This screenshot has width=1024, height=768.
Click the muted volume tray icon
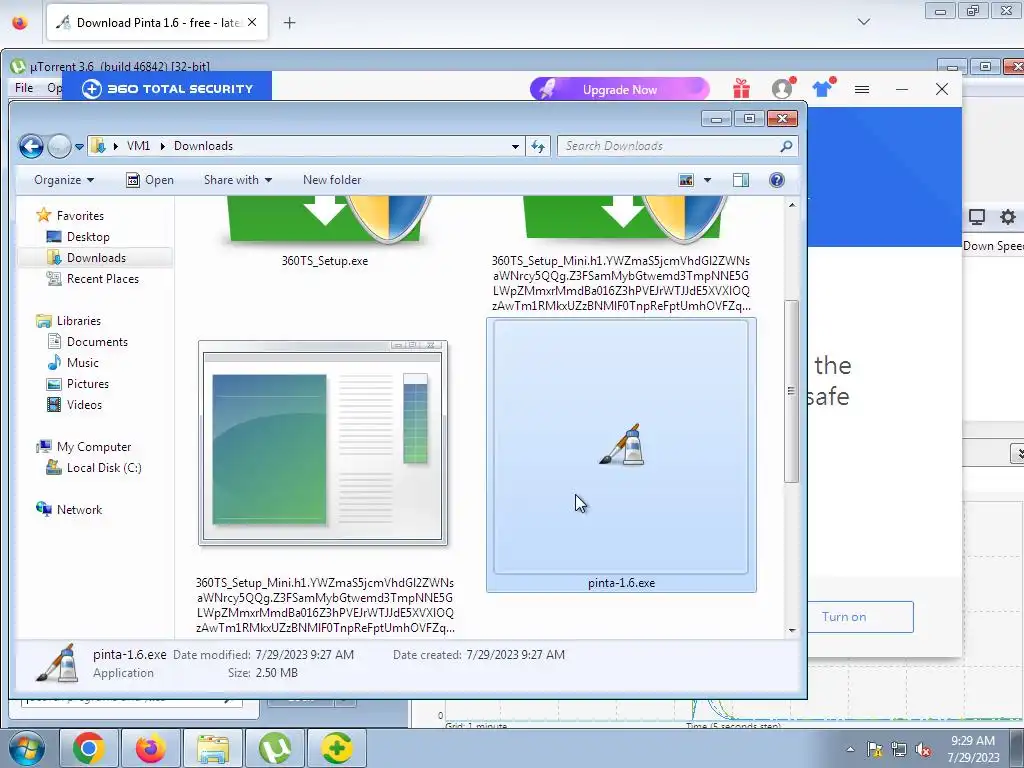923,750
